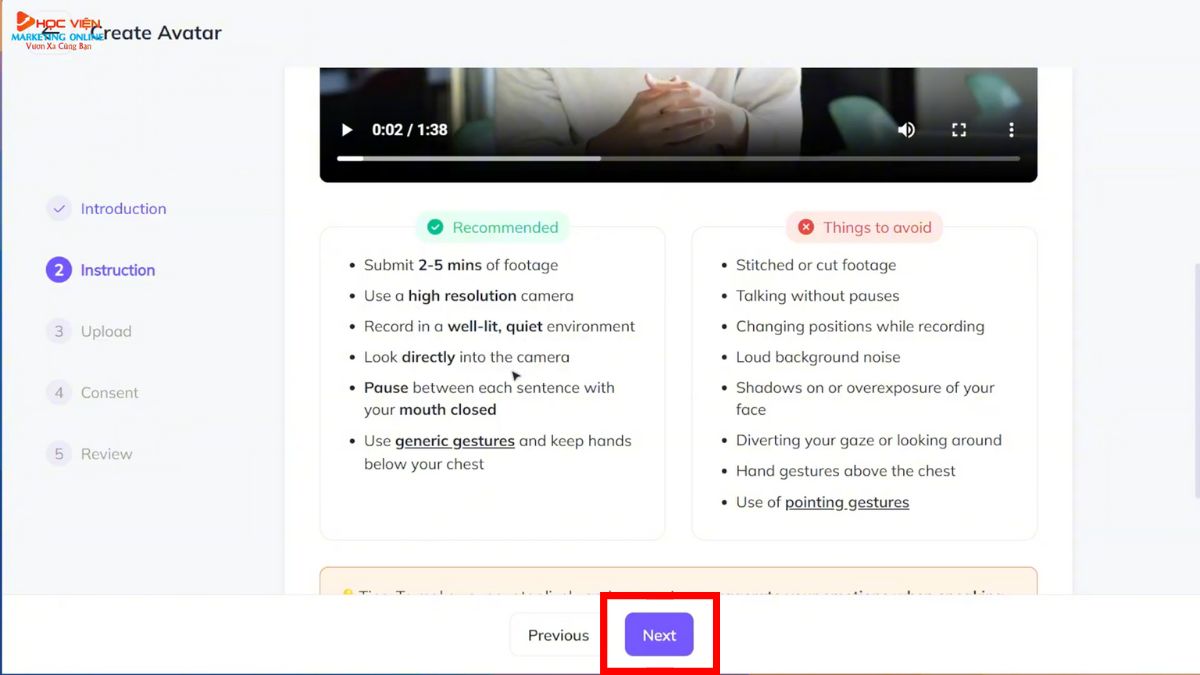This screenshot has height=675, width=1200.
Task: Open the Introduction step
Action: [123, 209]
